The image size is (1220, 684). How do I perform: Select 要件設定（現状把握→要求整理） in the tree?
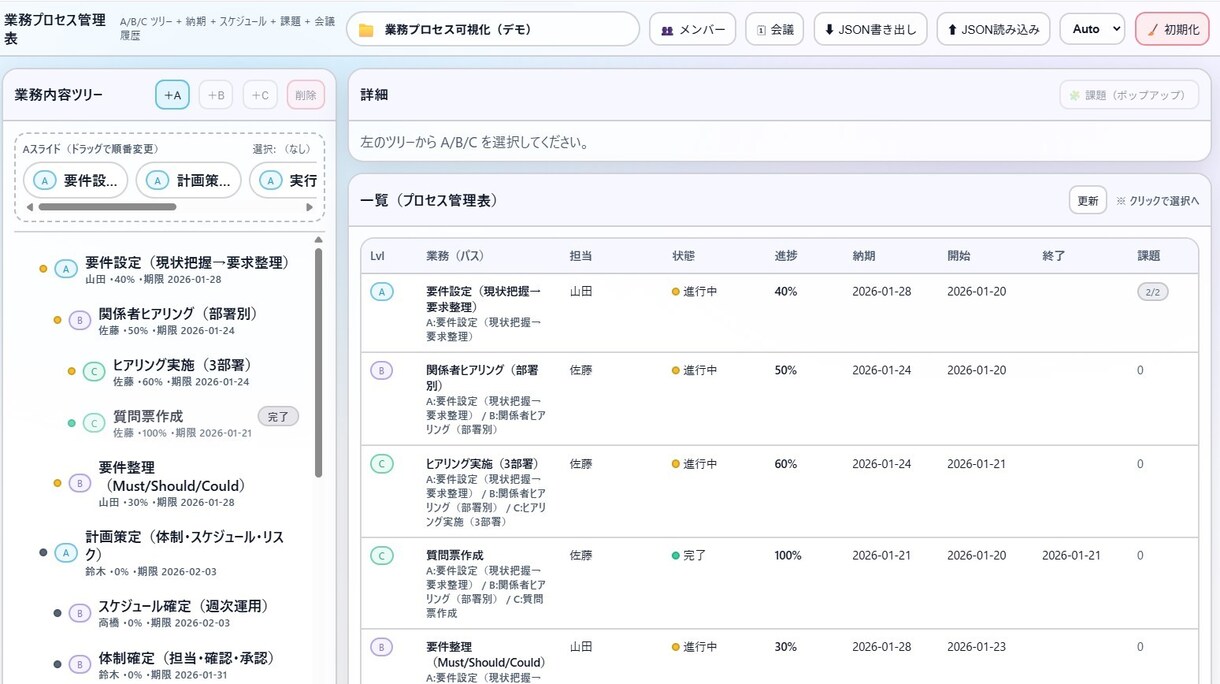tap(188, 262)
